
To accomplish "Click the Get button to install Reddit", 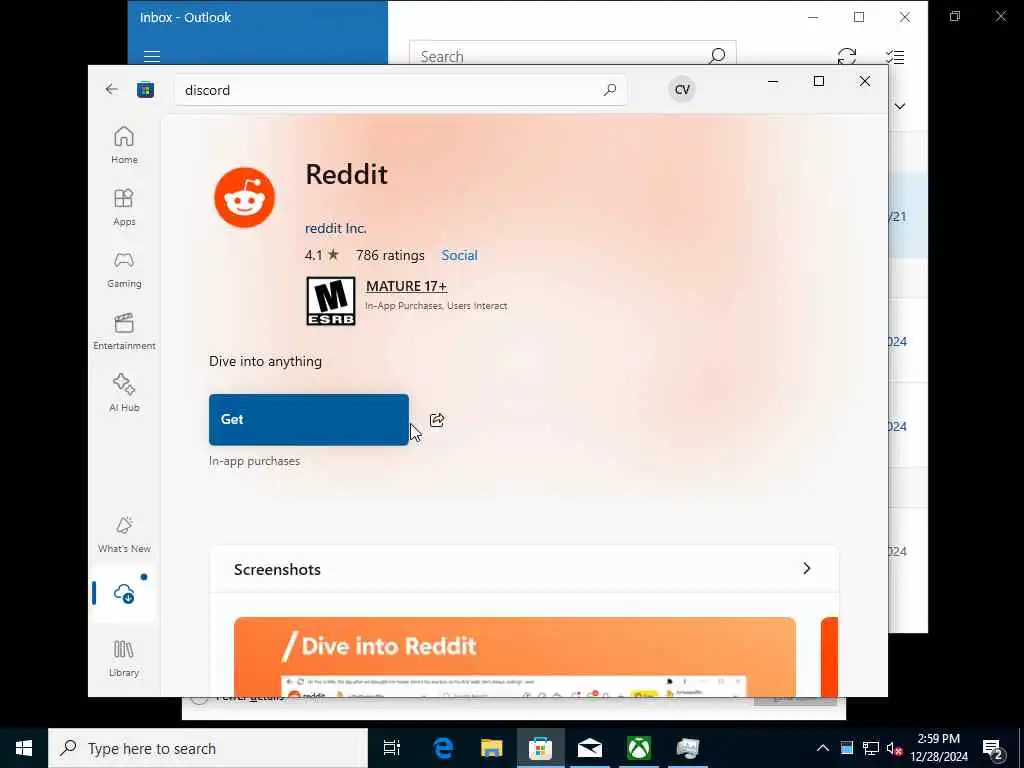I will click(309, 419).
